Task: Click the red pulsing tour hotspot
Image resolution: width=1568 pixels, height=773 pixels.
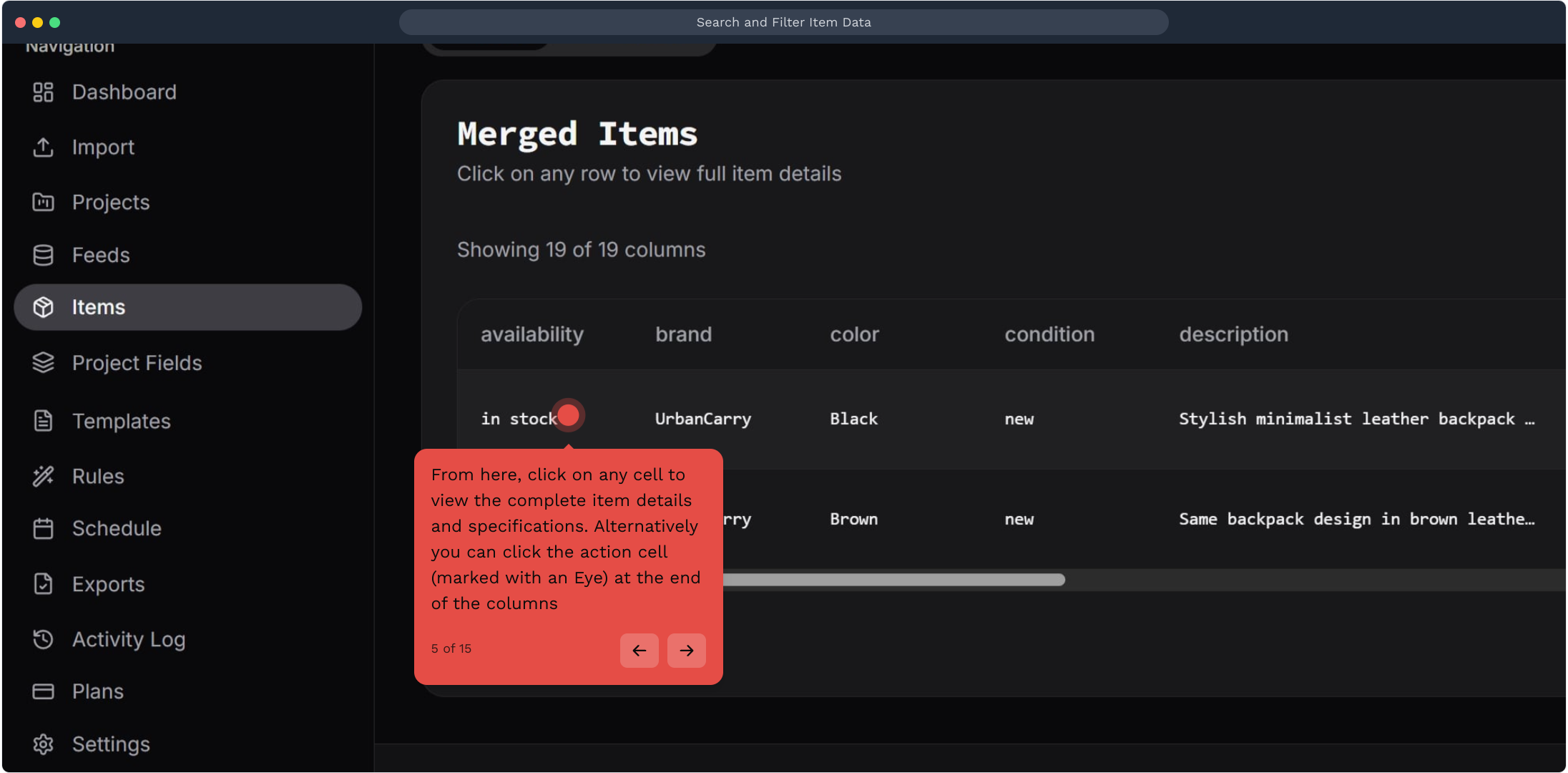Action: click(x=569, y=415)
